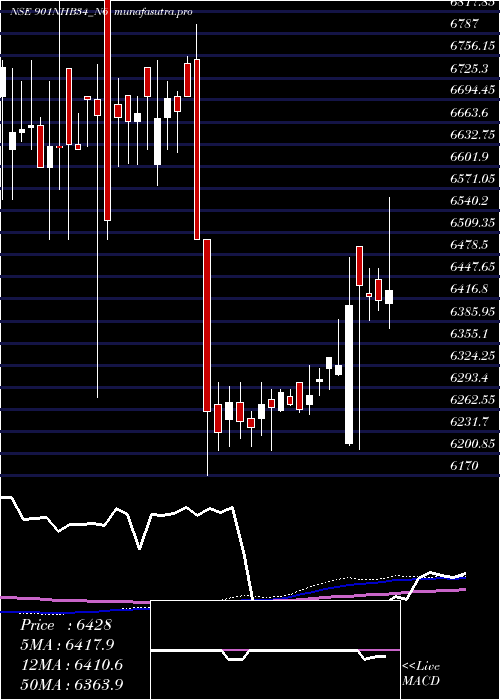Screen dimensions: 500x700
Task: Click the 6355.1 price axis label
Action: (x=469, y=333)
